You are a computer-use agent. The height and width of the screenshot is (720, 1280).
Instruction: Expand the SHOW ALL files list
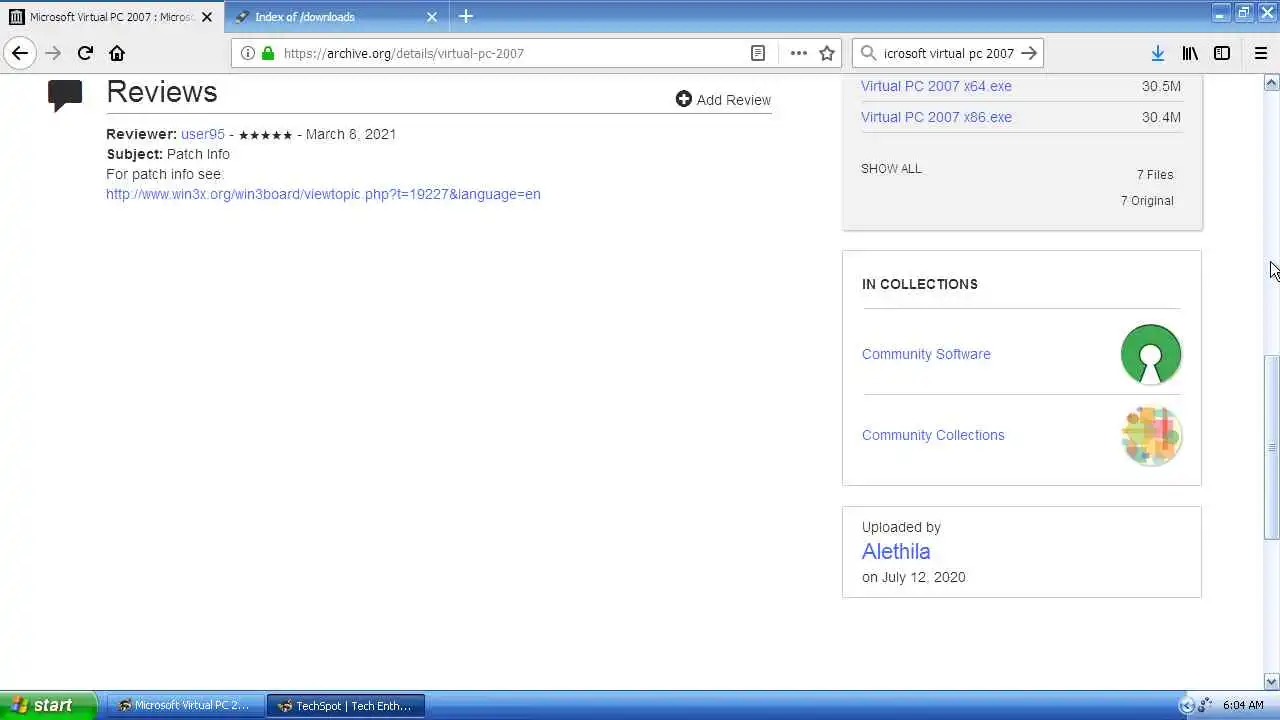(x=891, y=169)
